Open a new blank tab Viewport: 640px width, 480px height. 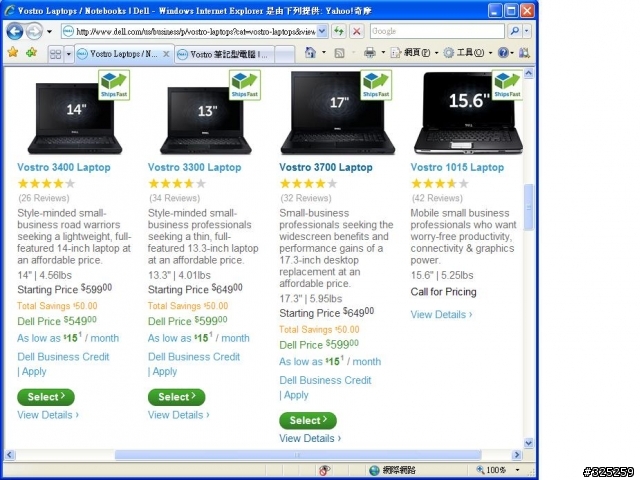pos(285,54)
